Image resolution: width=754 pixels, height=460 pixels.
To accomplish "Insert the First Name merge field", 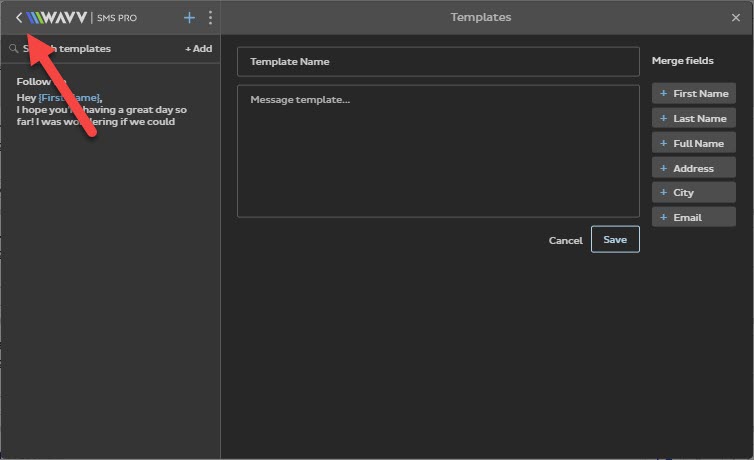I will click(693, 93).
